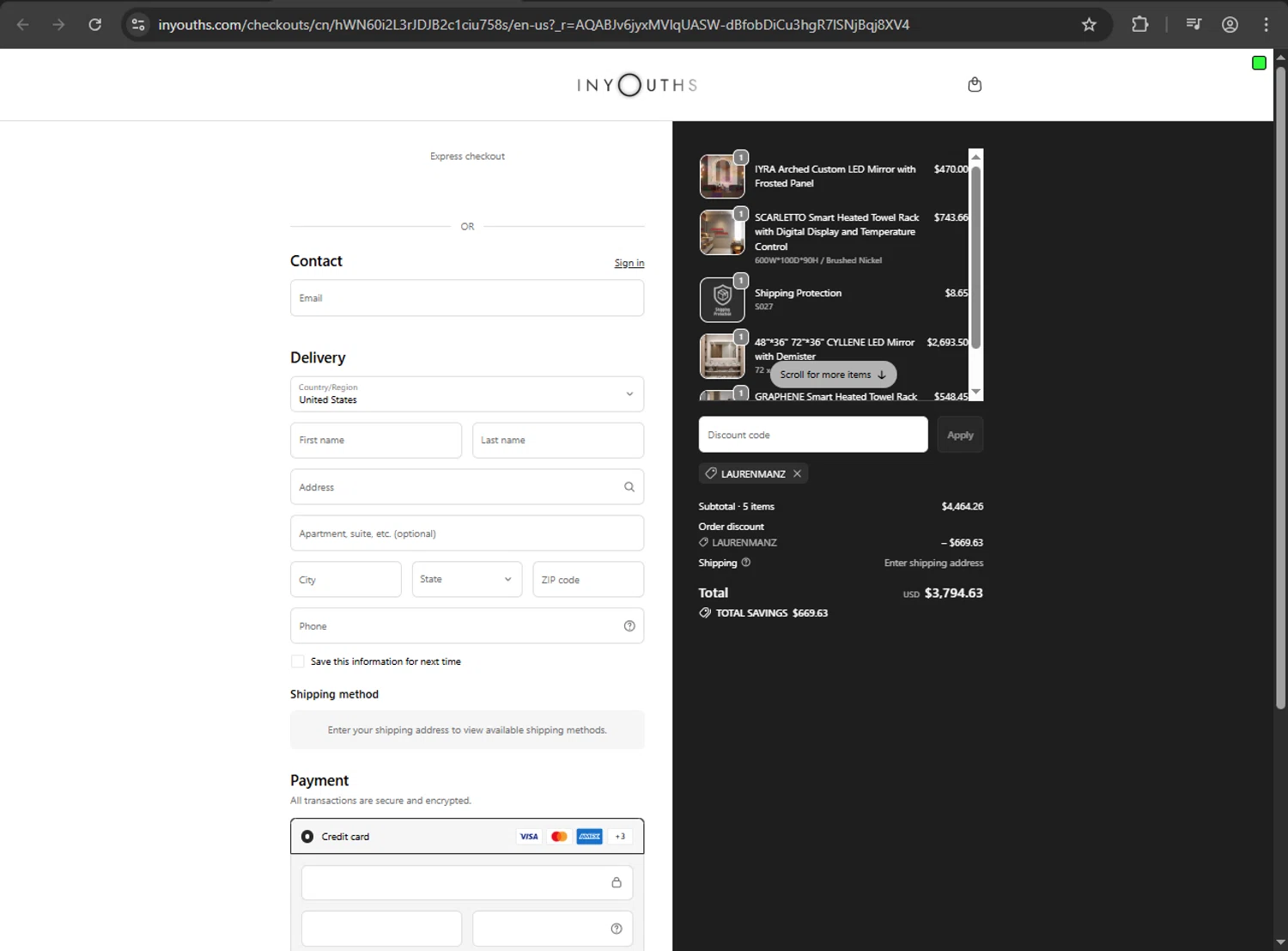Click the page vertical scrollbar thumb
The image size is (1288, 951).
1280,387
